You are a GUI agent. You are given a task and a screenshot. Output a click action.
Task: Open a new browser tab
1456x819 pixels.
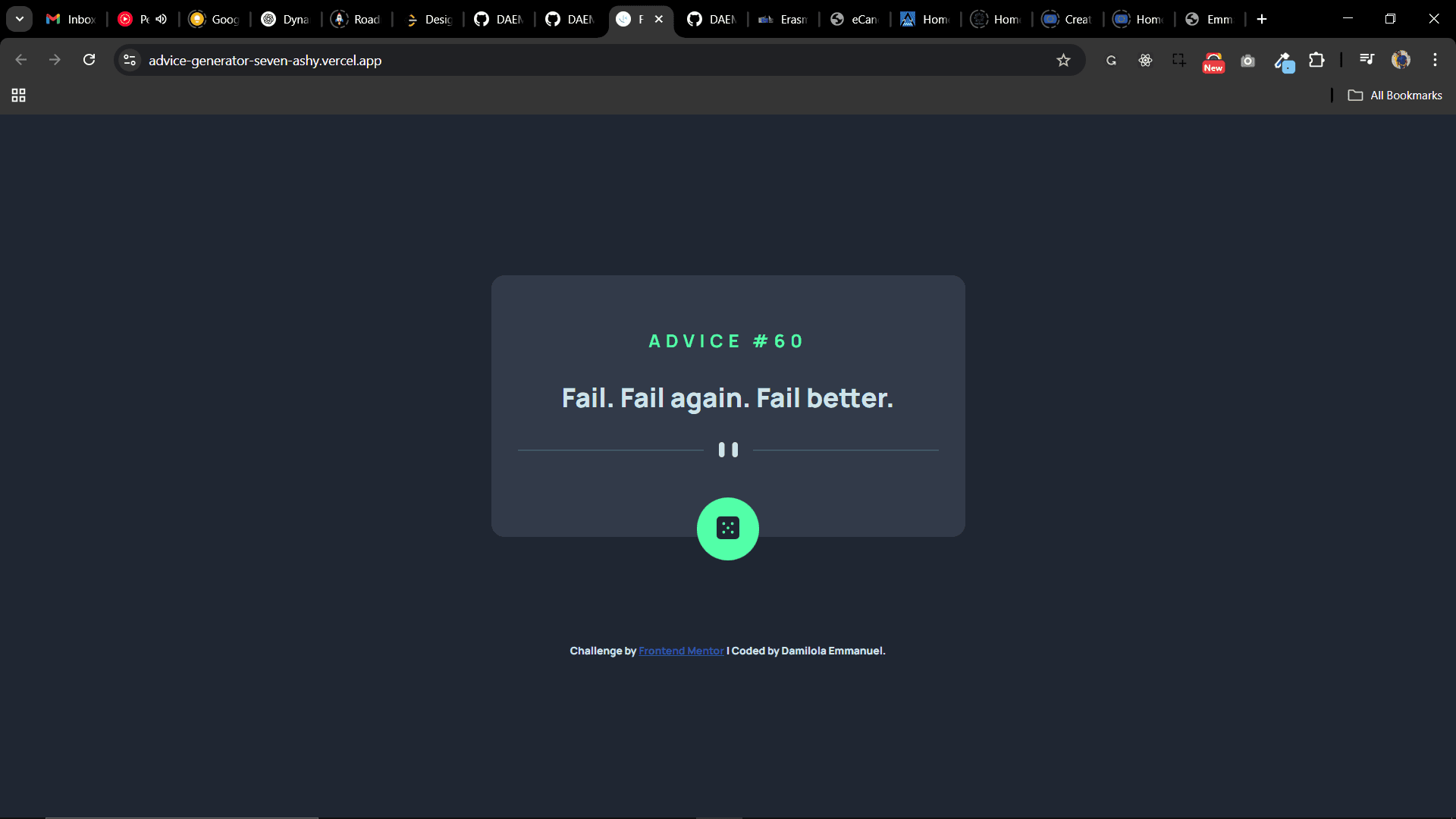coord(1262,19)
